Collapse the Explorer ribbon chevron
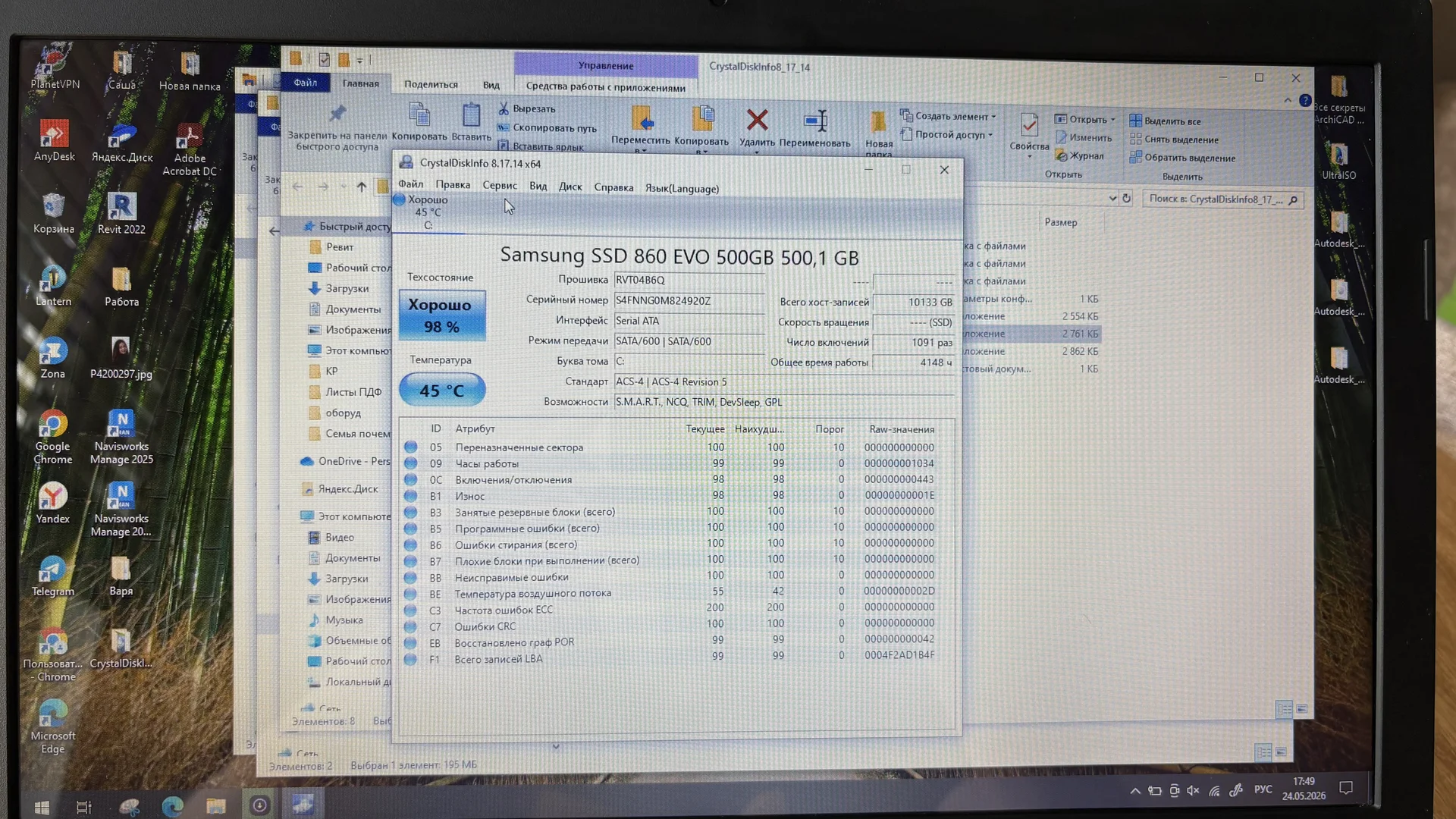Image resolution: width=1456 pixels, height=819 pixels. click(1288, 100)
